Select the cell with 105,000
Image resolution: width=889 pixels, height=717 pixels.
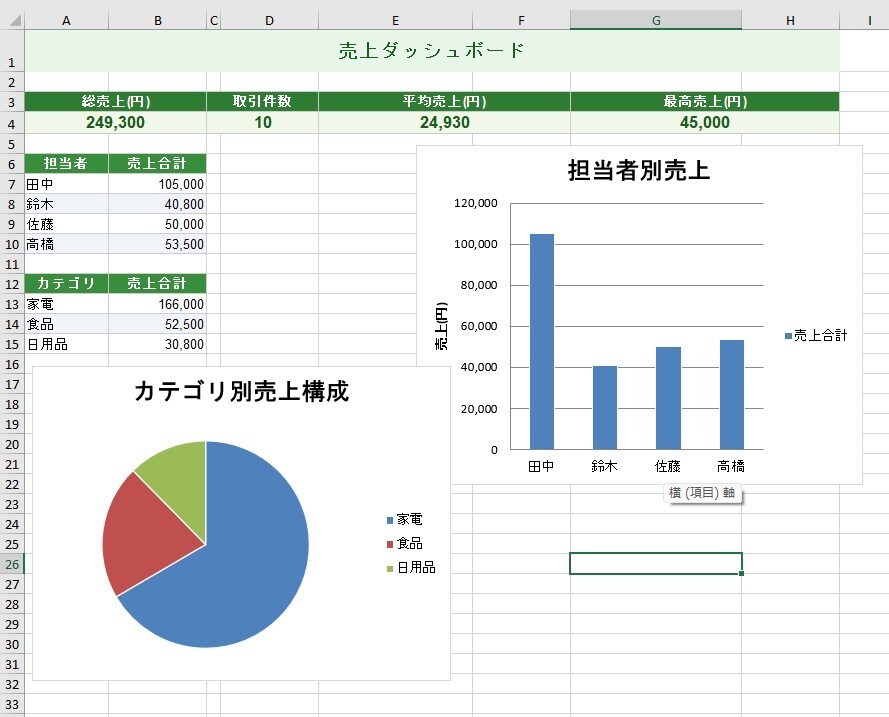tap(158, 184)
